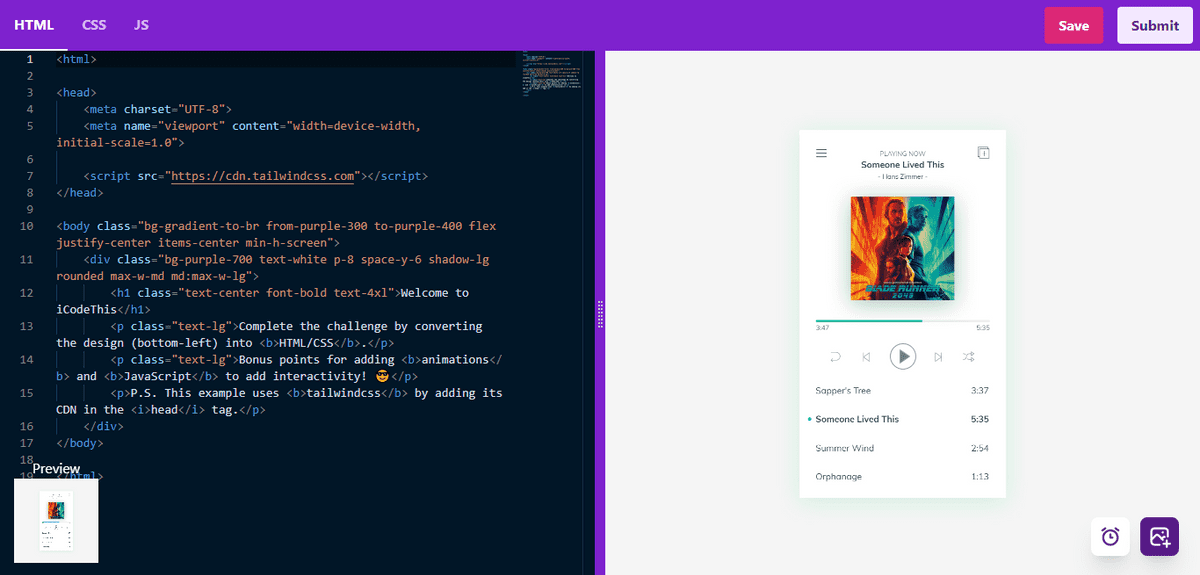Click the meta charset UTF-8 code line

point(158,109)
